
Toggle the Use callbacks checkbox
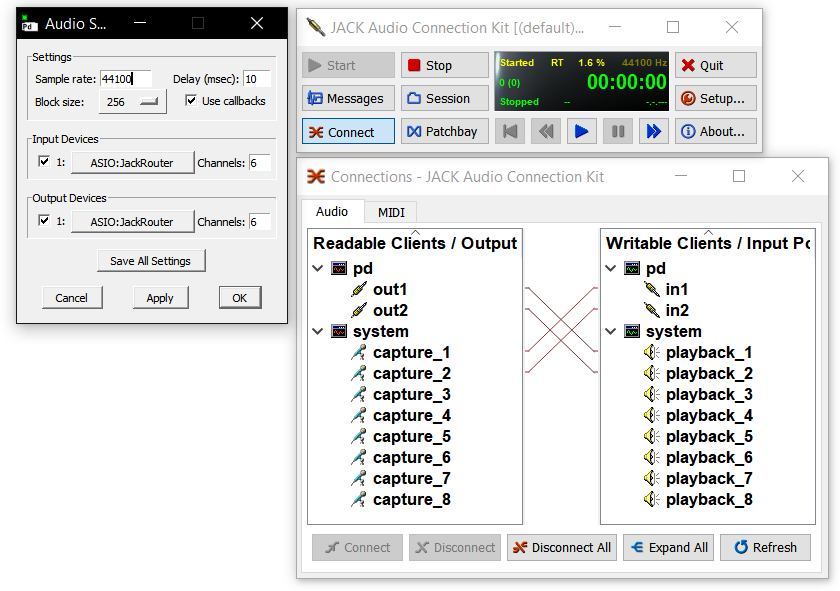tap(191, 100)
